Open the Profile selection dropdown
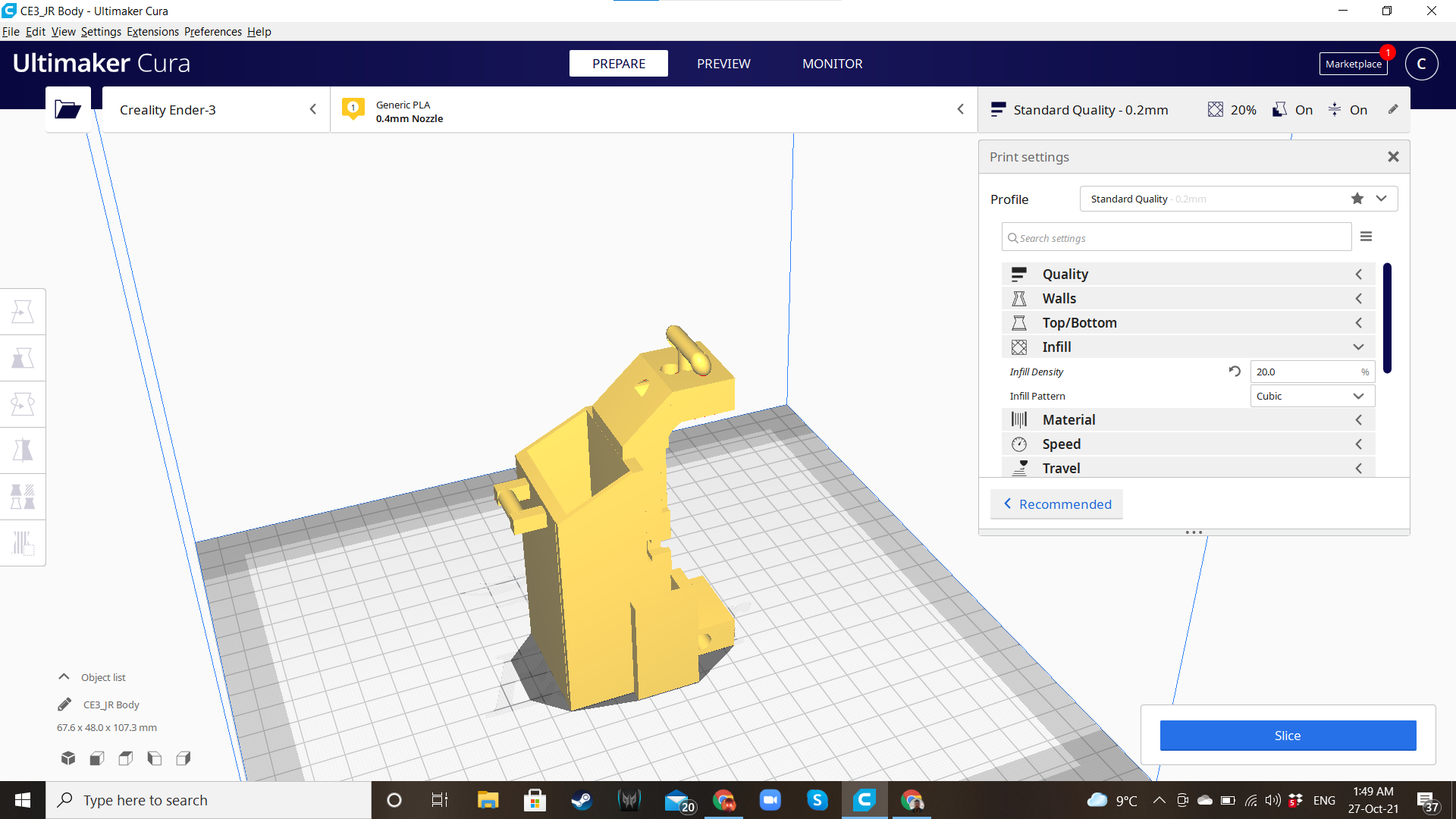The image size is (1456, 819). pyautogui.click(x=1381, y=199)
